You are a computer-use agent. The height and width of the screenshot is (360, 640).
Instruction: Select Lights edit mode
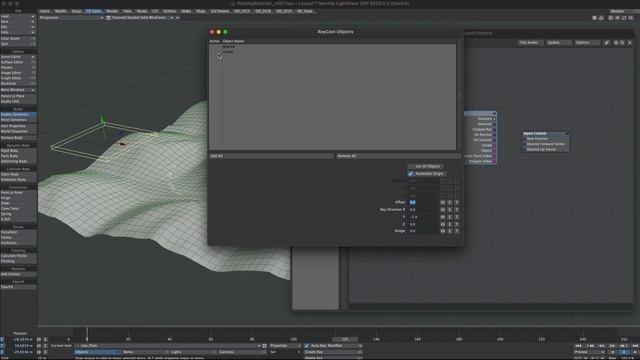(193, 352)
